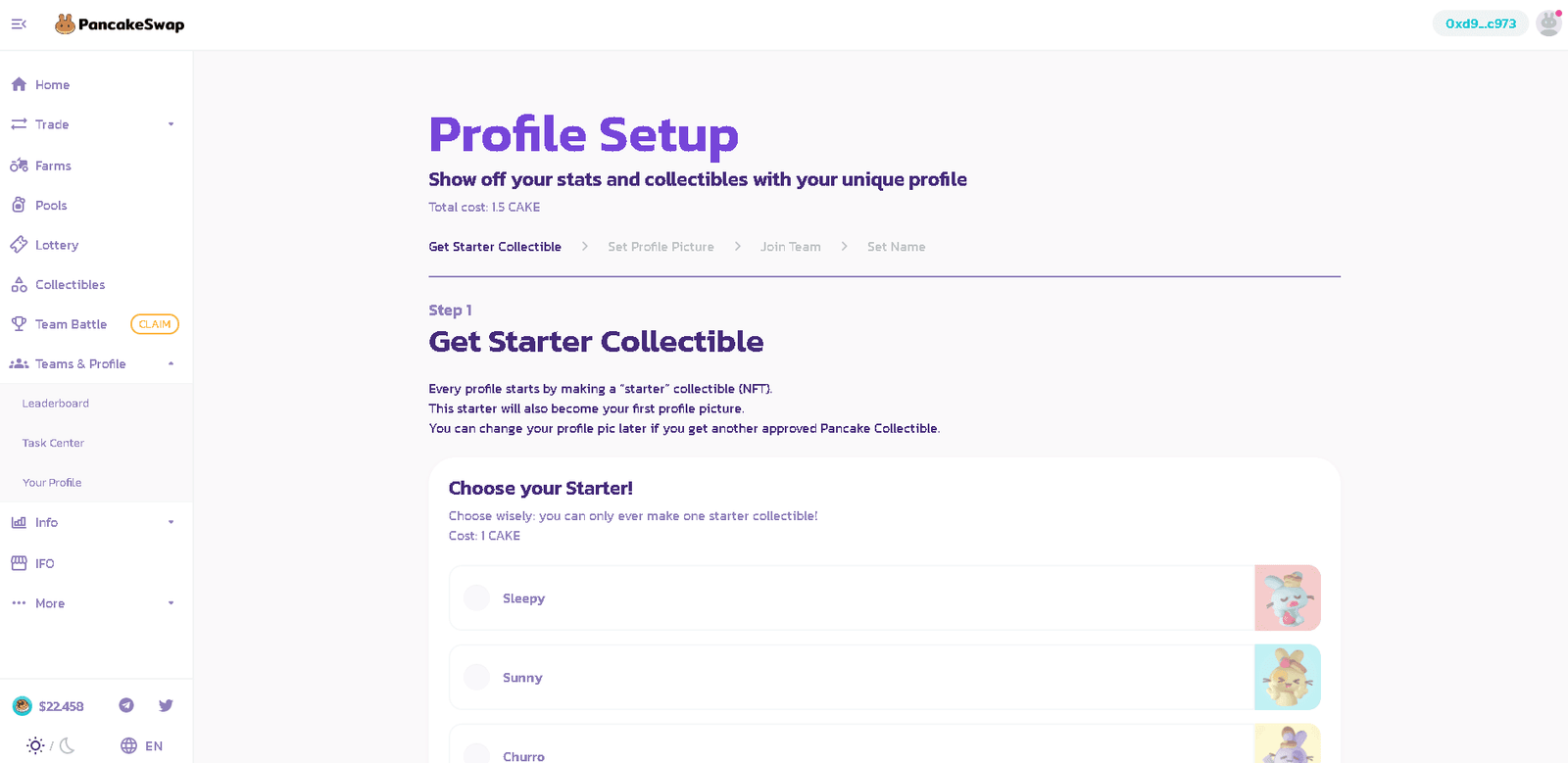Viewport: 1568px width, 763px height.
Task: Collapse the Teams & Profile section
Action: coord(171,363)
